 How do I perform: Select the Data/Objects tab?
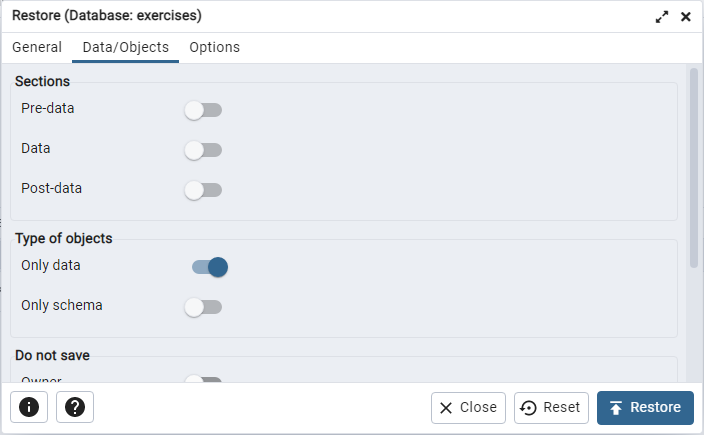[125, 47]
